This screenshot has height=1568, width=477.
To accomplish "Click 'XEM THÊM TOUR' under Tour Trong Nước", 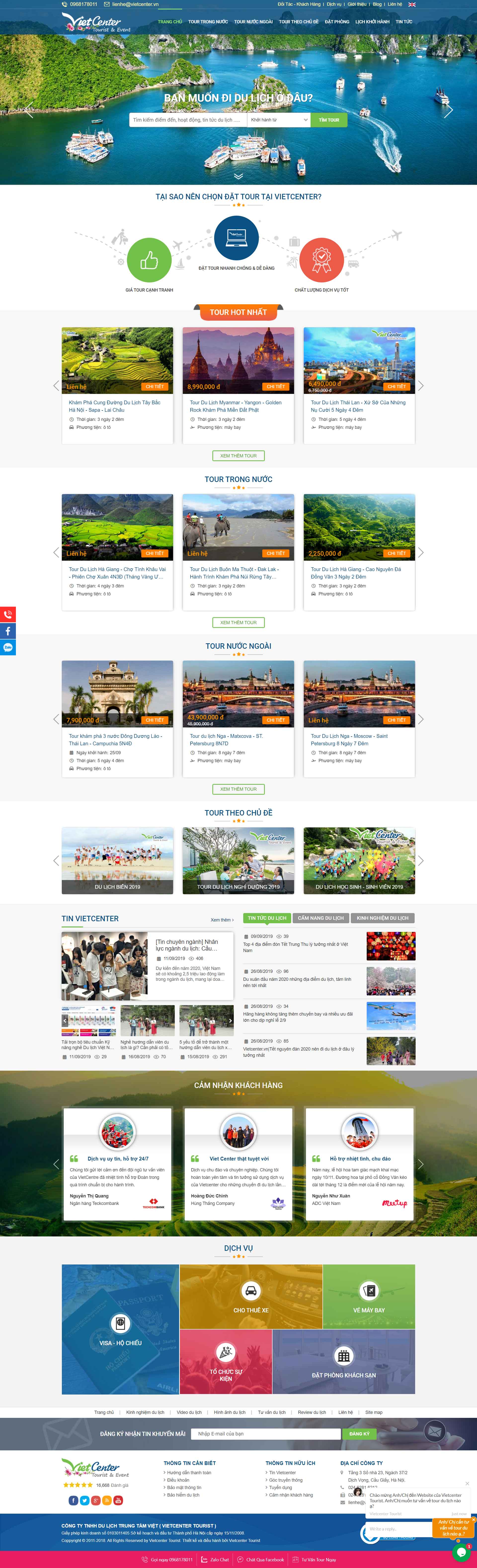I will coord(238,622).
